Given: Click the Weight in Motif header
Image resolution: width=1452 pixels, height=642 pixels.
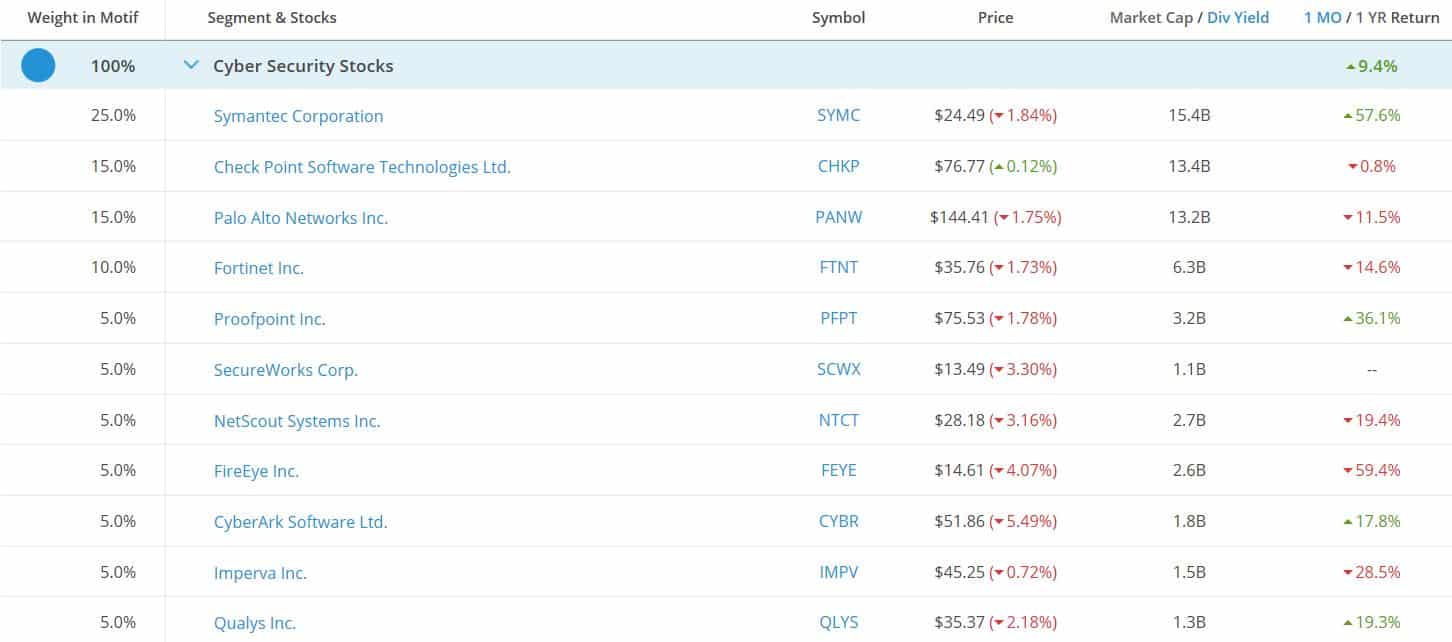Looking at the screenshot, I should (83, 18).
